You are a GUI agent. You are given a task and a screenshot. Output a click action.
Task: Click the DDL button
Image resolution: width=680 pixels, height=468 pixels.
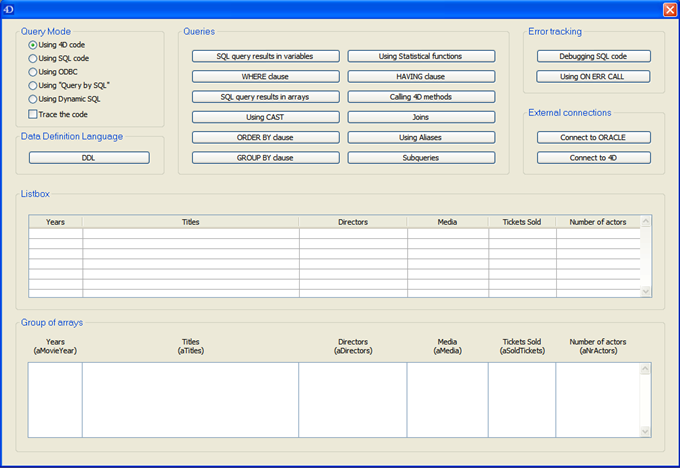point(89,158)
